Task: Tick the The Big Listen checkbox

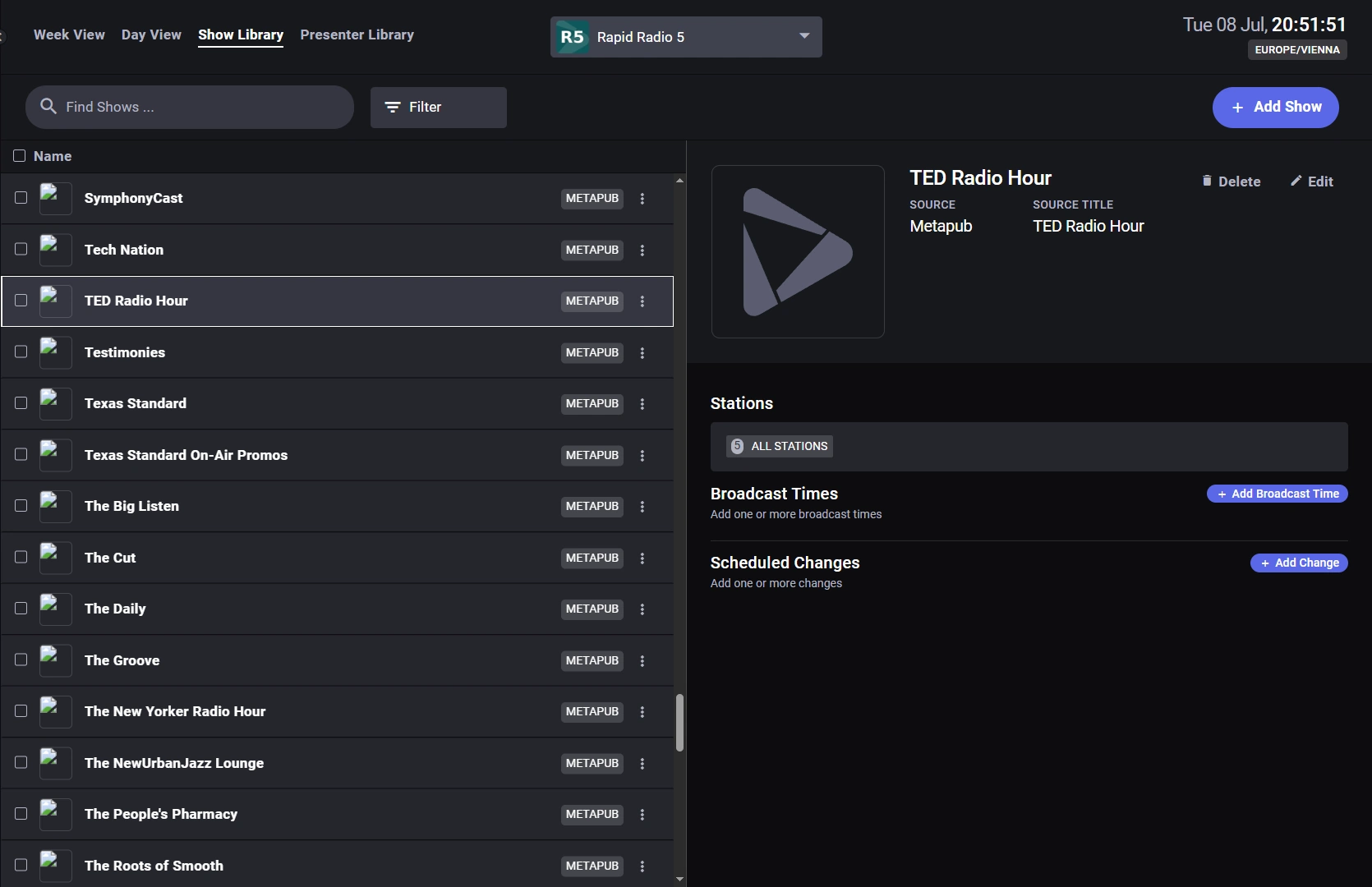Action: coord(21,506)
